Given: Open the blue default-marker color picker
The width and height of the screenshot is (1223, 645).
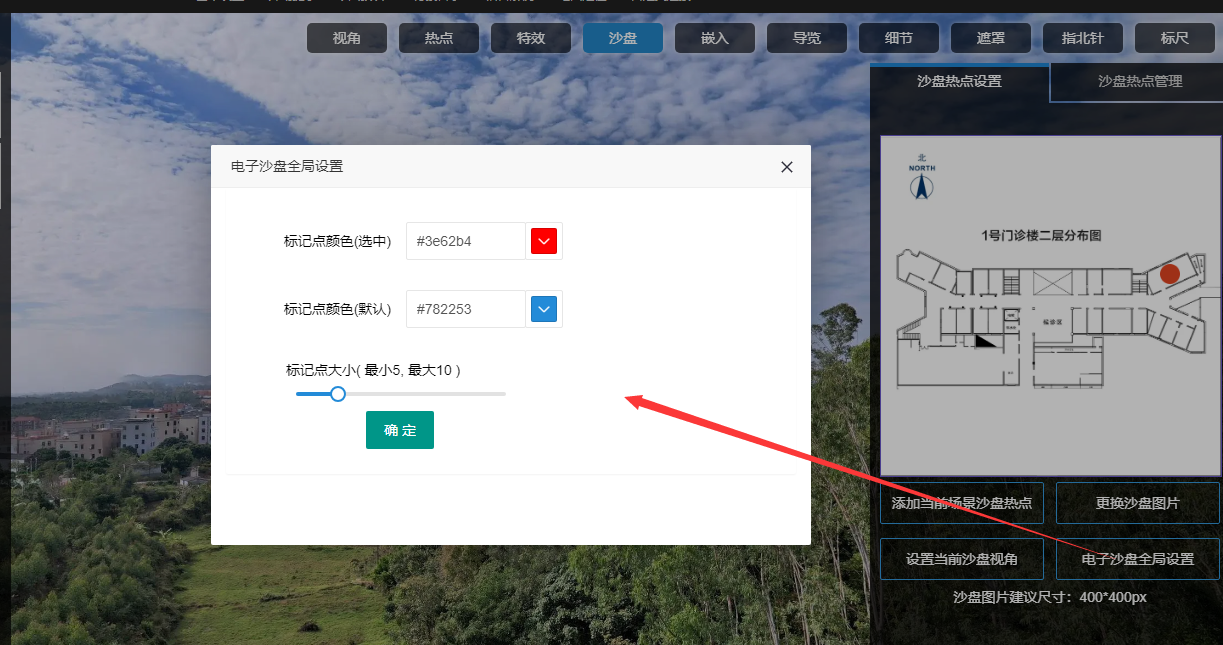Looking at the screenshot, I should 544,309.
